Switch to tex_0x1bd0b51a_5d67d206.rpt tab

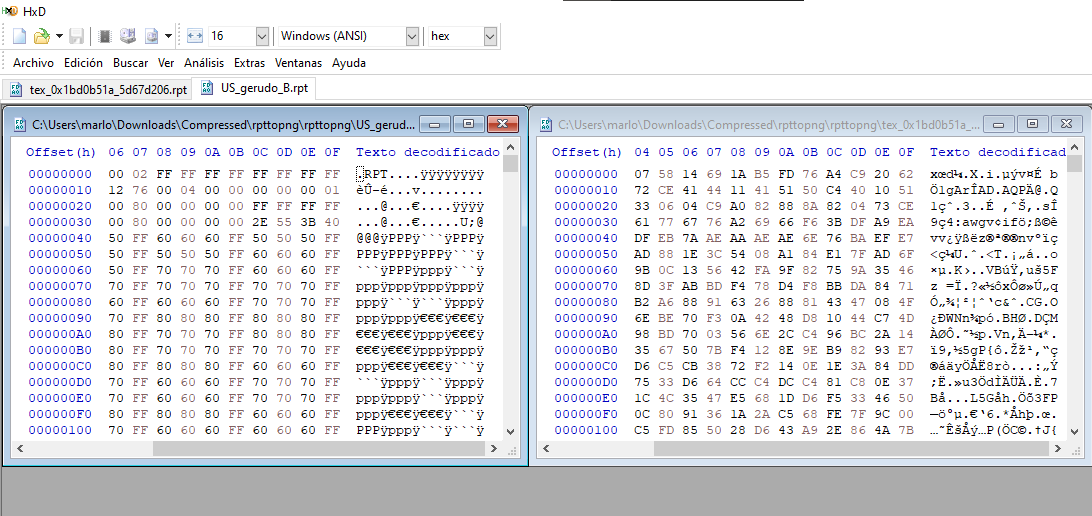pyautogui.click(x=98, y=90)
